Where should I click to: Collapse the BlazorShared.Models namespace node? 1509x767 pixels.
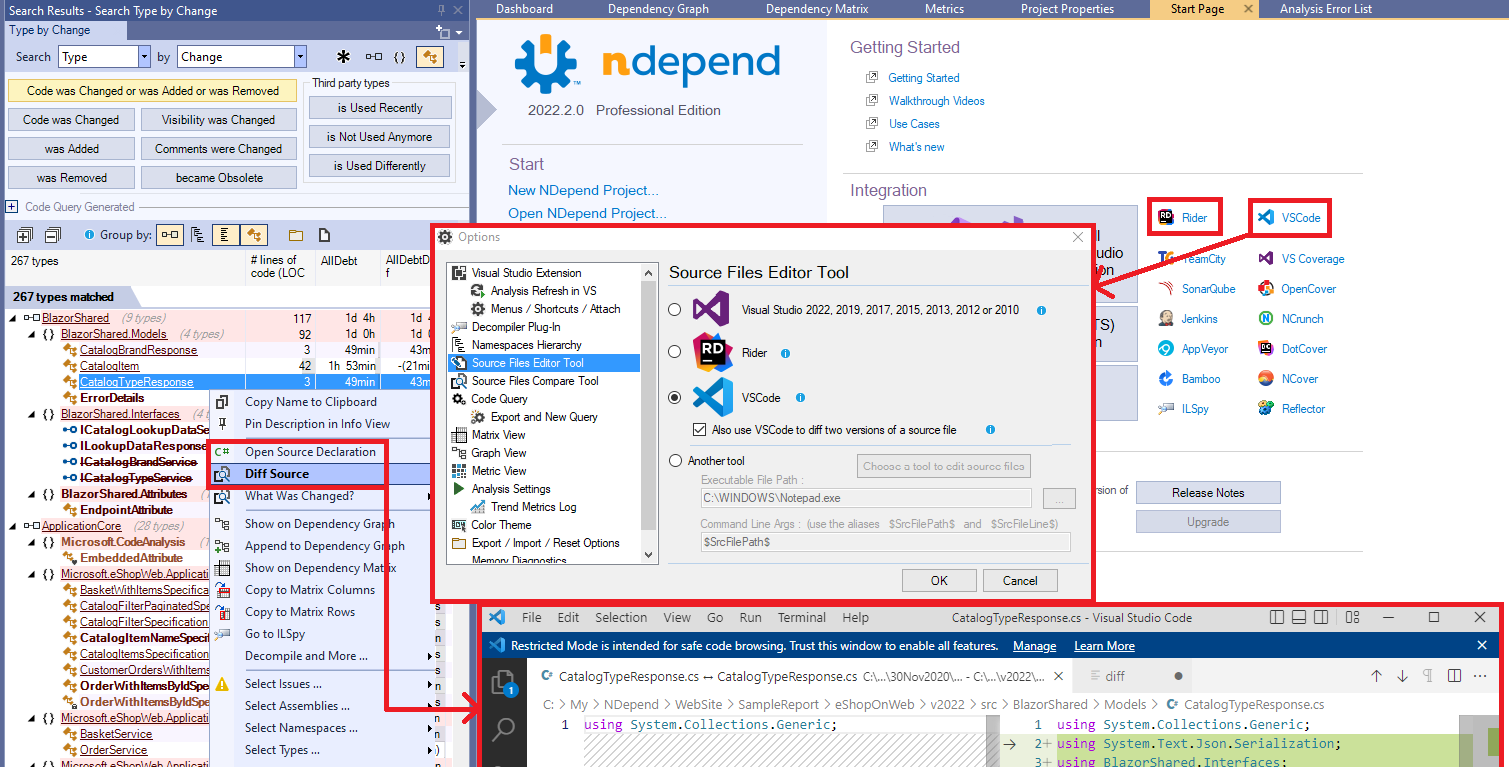[x=33, y=334]
